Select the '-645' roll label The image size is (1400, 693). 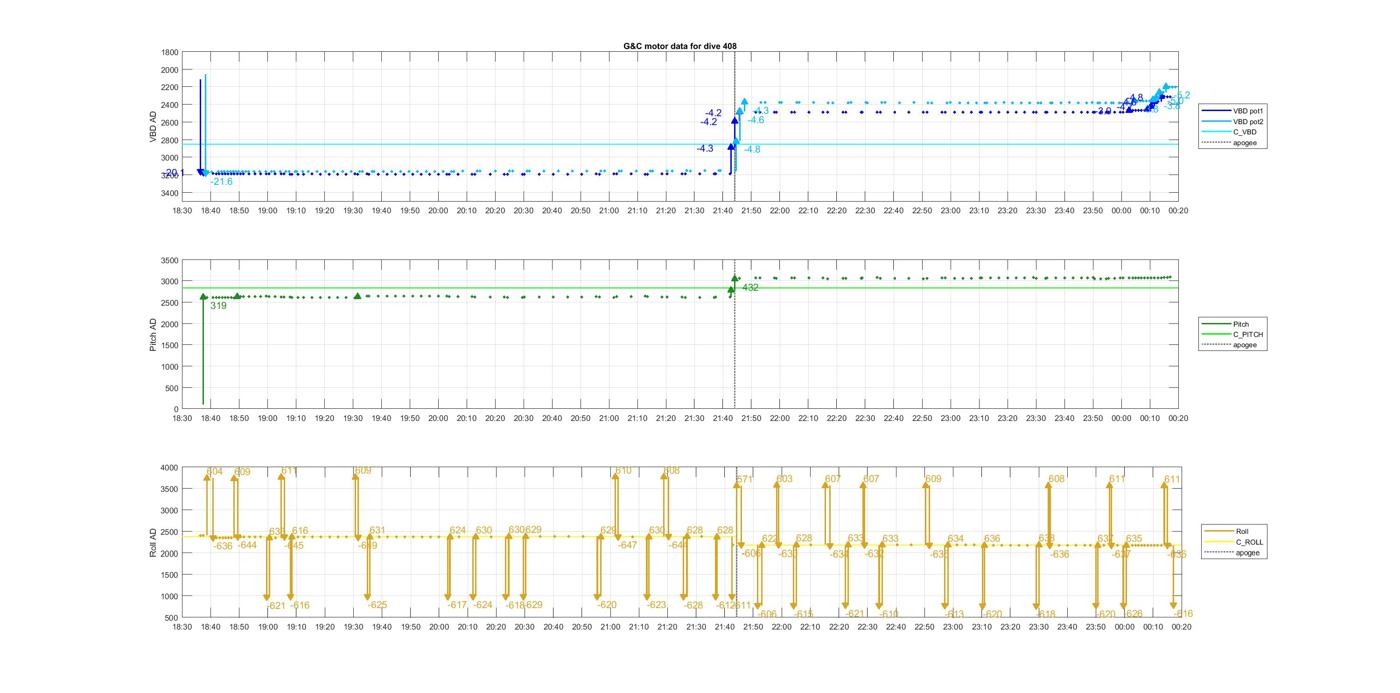coord(293,545)
